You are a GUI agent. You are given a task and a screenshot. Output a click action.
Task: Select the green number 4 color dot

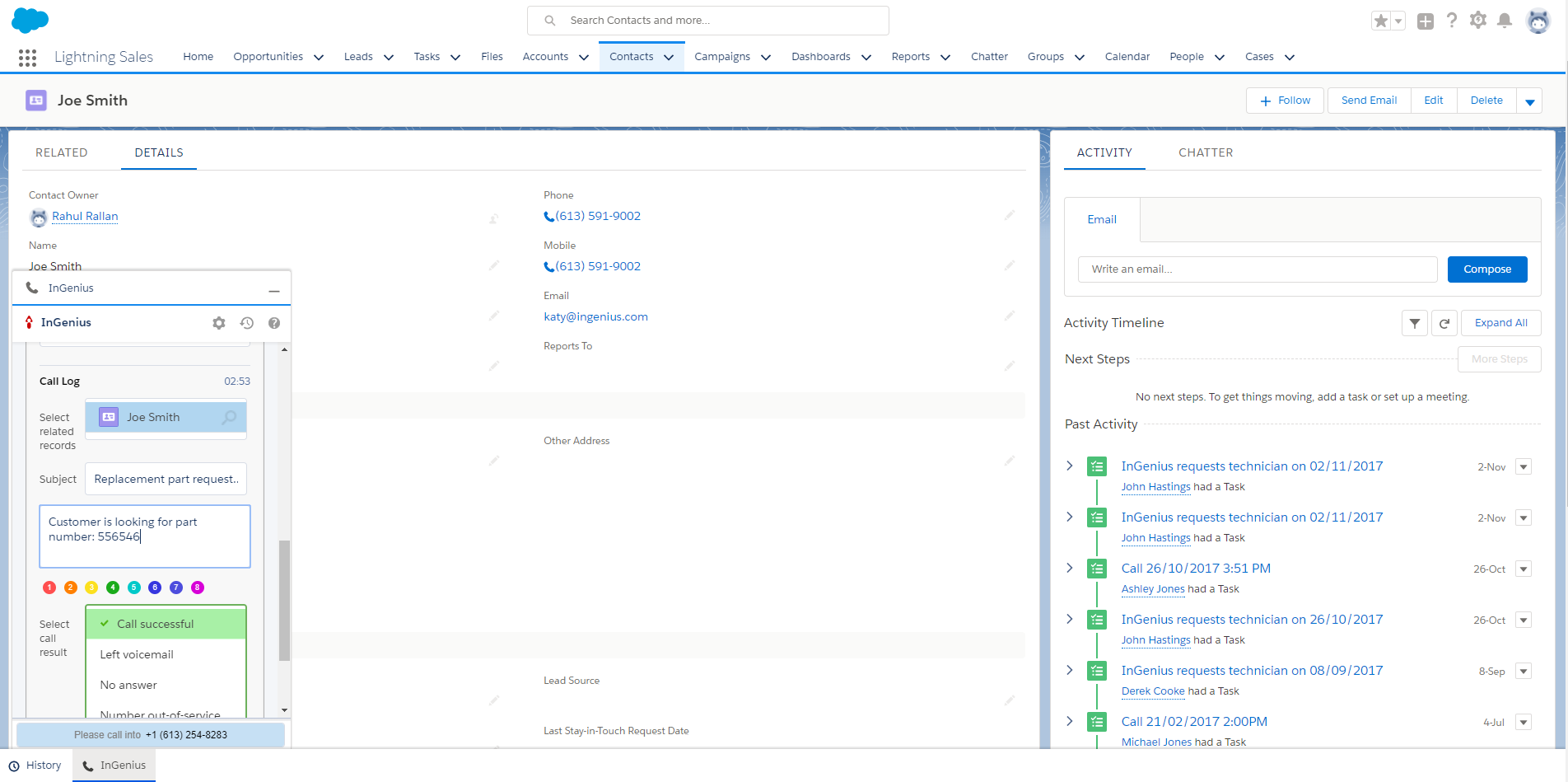pos(113,588)
